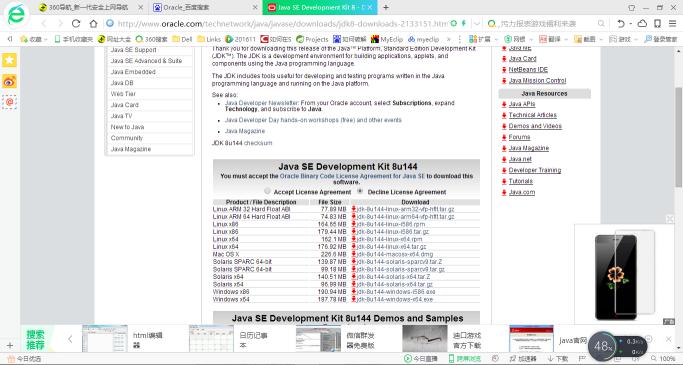The image size is (683, 365).
Task: Open a new tab with the plus button
Action: (386, 7)
